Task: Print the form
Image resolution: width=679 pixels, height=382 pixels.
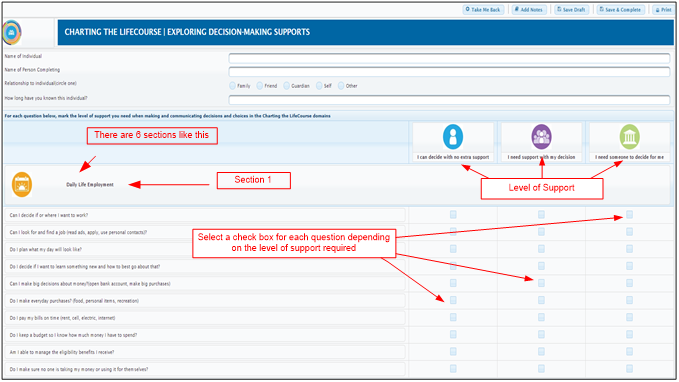Action: coord(663,10)
